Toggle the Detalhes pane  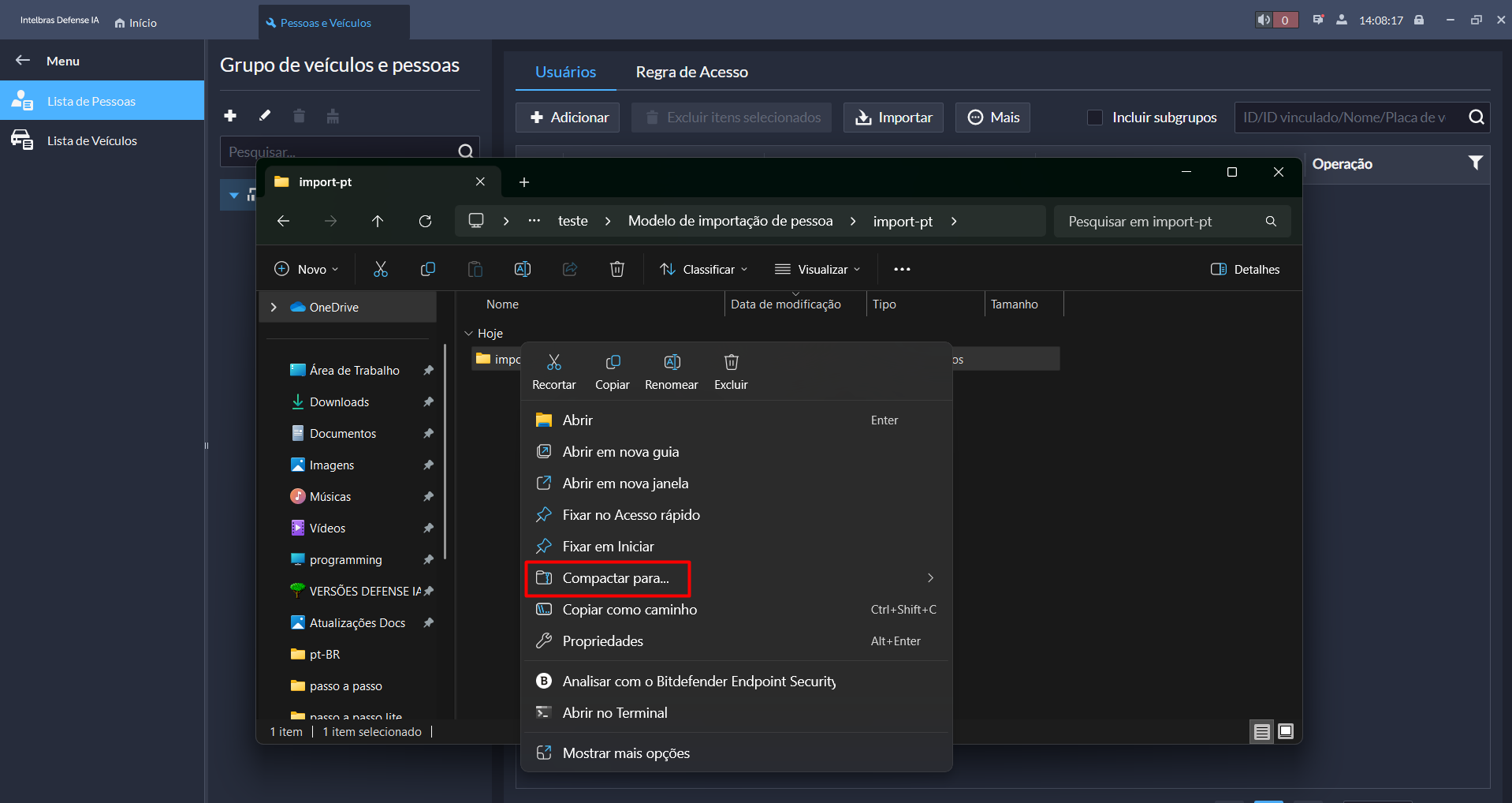point(1245,270)
